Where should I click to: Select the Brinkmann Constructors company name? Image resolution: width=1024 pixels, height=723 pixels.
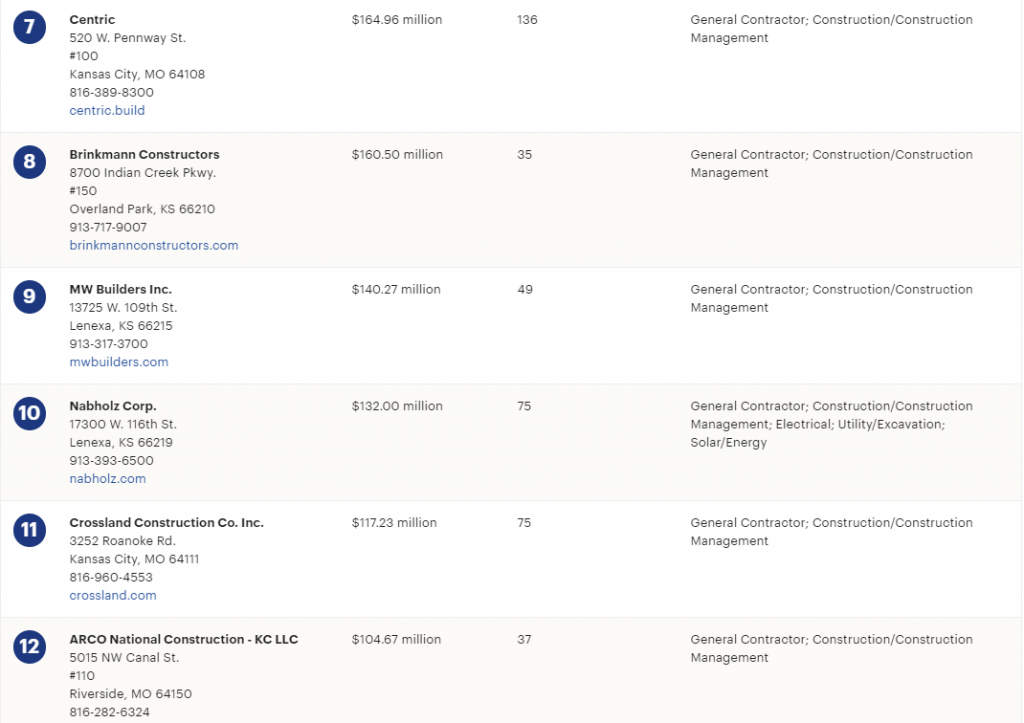(x=144, y=155)
